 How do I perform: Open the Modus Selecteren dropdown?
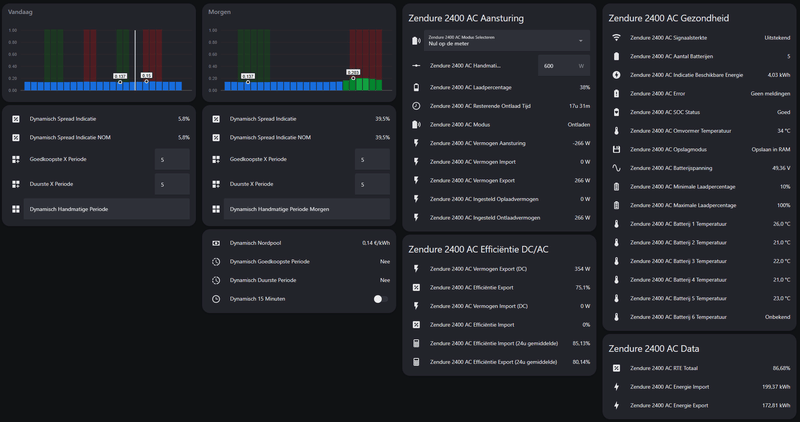pos(507,40)
